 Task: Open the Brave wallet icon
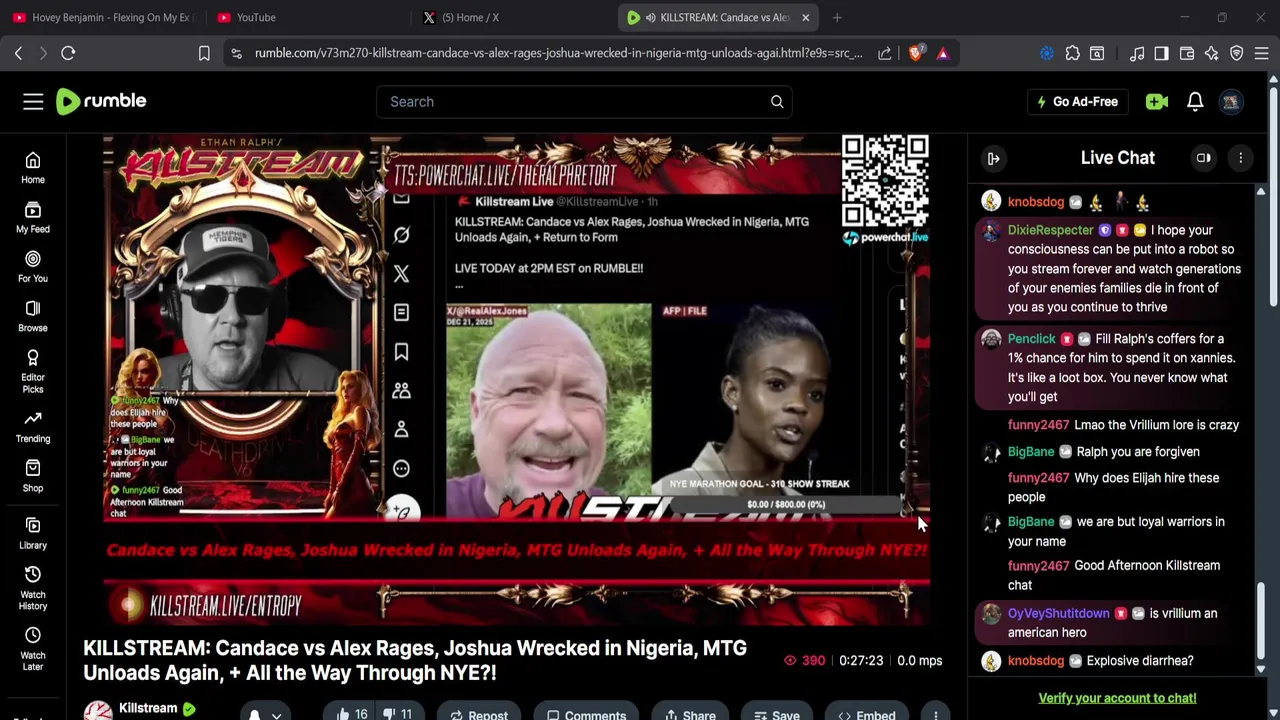[1187, 53]
